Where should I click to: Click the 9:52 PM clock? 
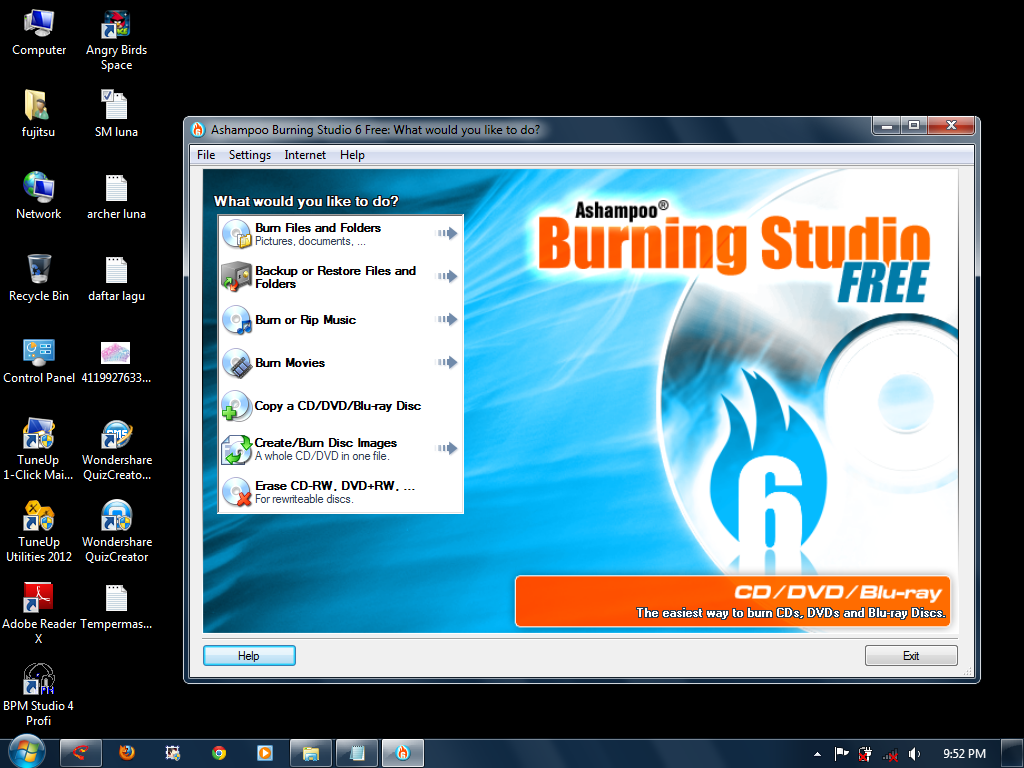tap(964, 754)
